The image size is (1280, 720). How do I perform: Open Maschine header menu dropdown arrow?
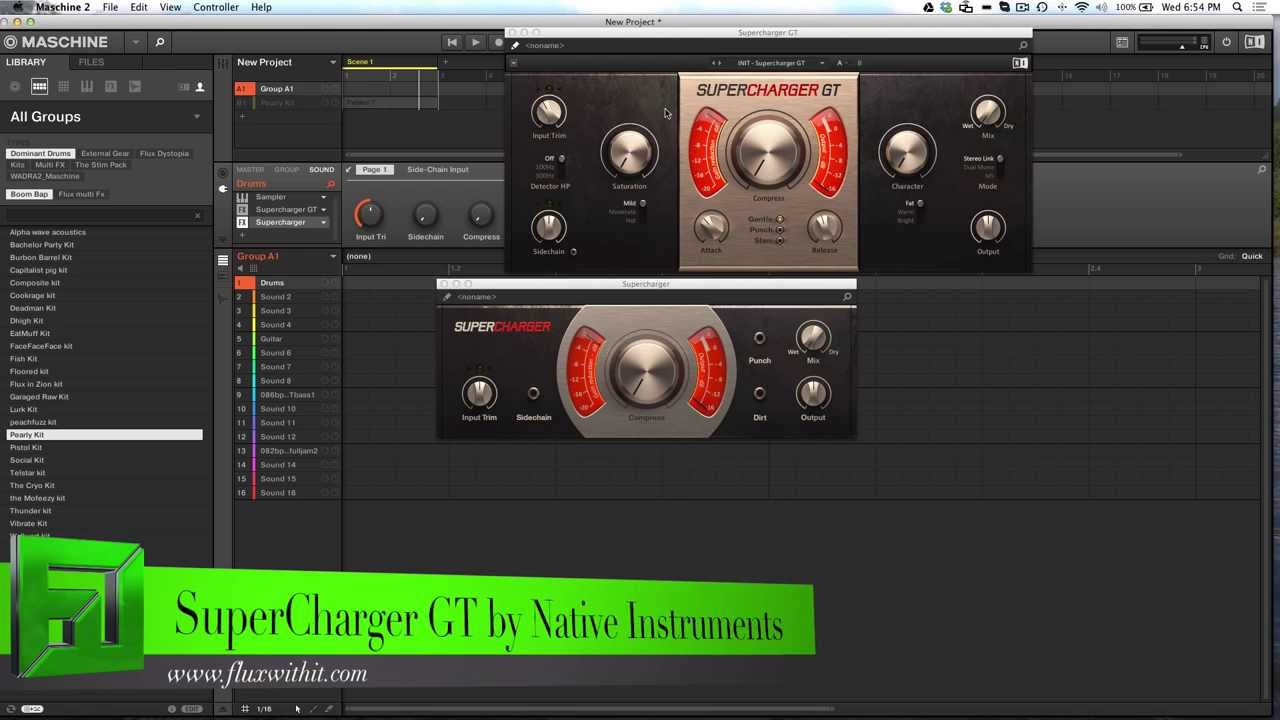click(135, 42)
